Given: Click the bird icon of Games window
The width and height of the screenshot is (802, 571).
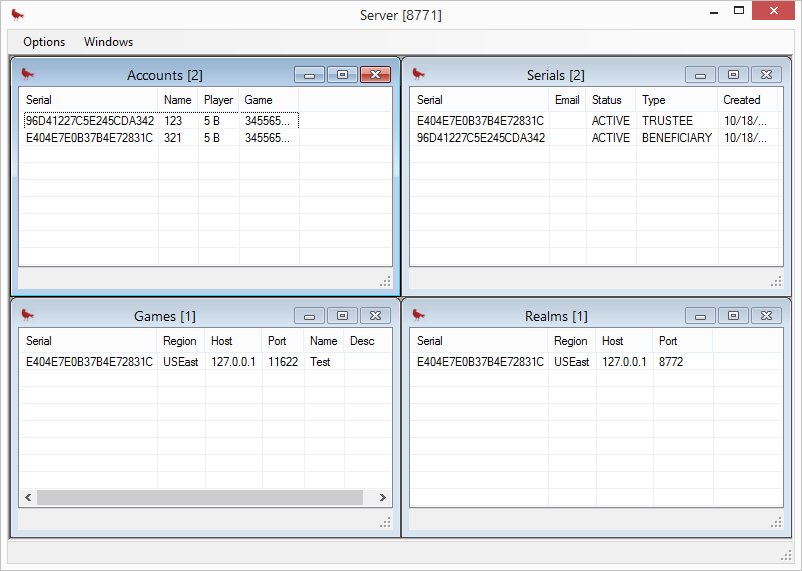Looking at the screenshot, I should pos(28,315).
